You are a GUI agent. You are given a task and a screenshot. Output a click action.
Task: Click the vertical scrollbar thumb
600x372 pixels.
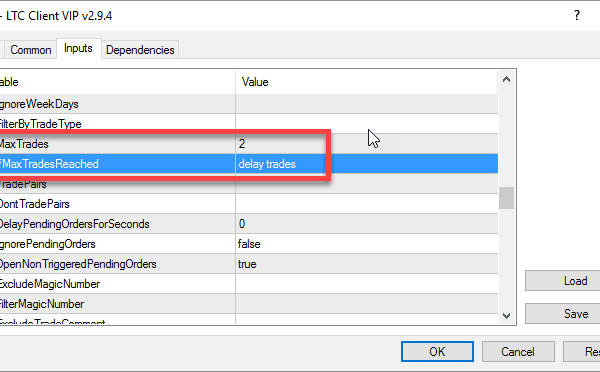pyautogui.click(x=506, y=197)
